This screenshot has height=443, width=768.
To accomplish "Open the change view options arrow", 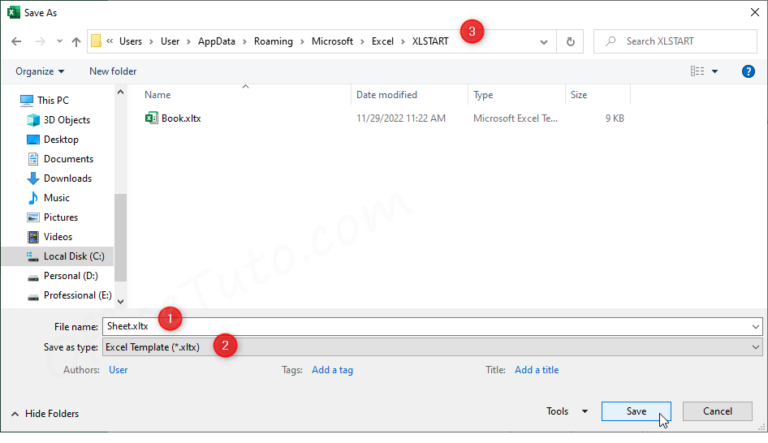I will pos(715,71).
